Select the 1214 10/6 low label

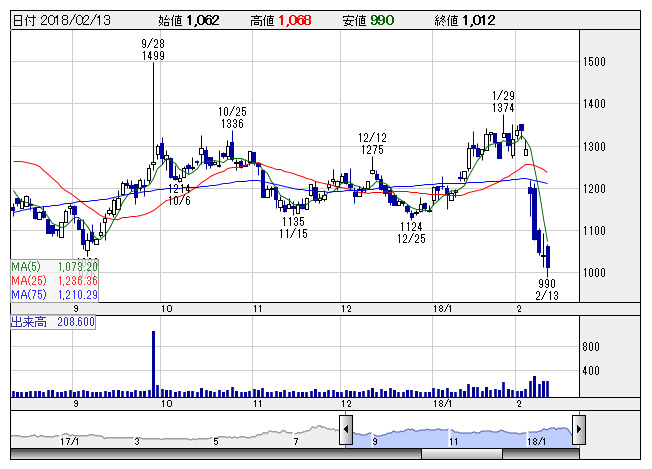pos(179,195)
